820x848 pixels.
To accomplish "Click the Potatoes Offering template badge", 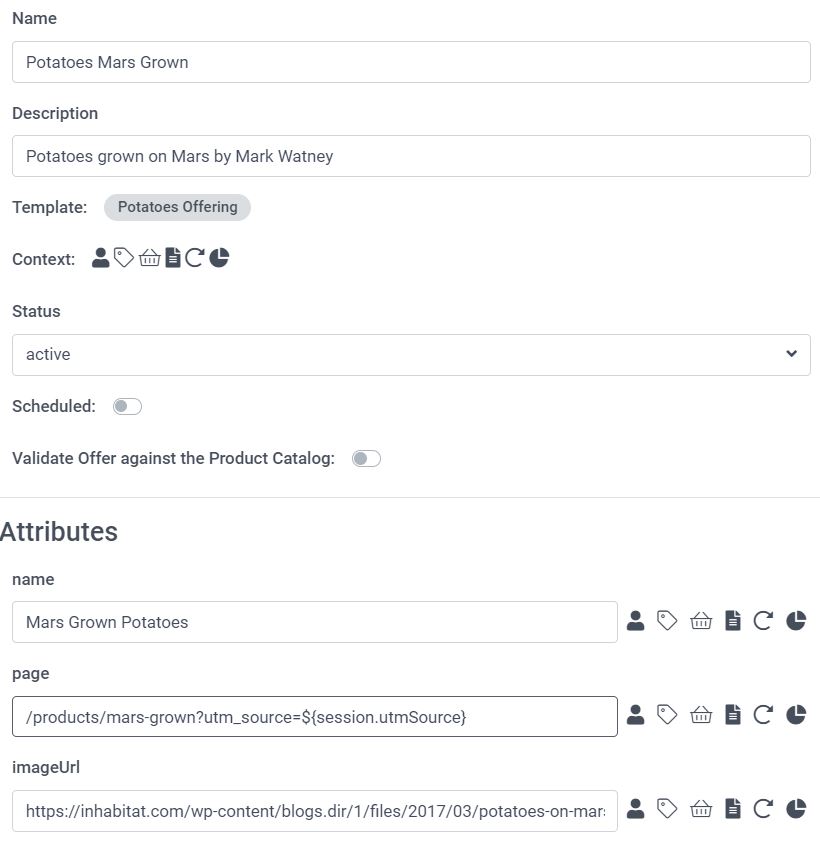I will (x=177, y=207).
